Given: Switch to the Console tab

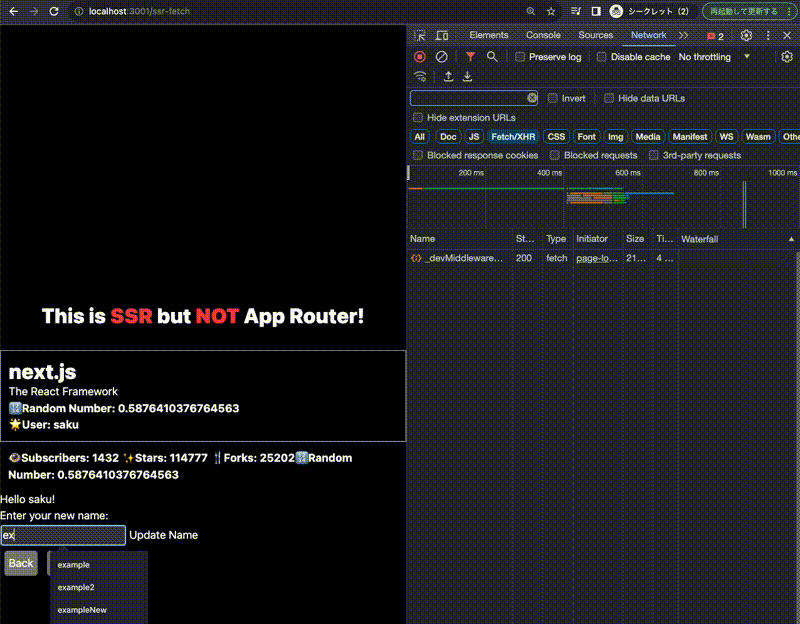Looking at the screenshot, I should tap(543, 35).
